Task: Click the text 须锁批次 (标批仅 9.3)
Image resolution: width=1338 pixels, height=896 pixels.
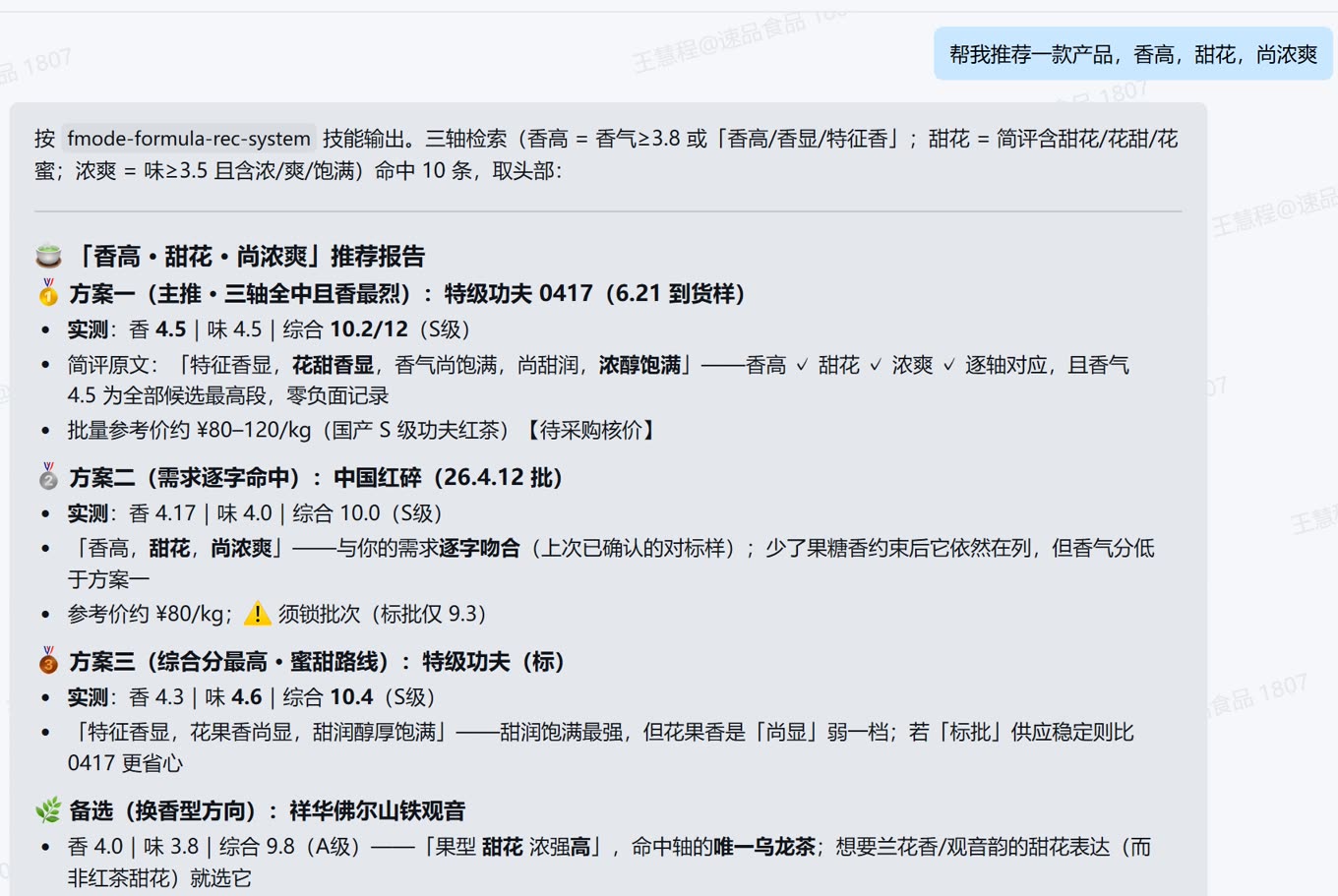Action: point(383,614)
